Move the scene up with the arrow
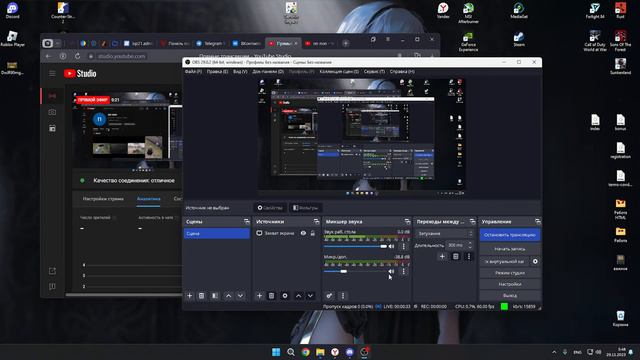This screenshot has width=640, height=360. point(229,296)
